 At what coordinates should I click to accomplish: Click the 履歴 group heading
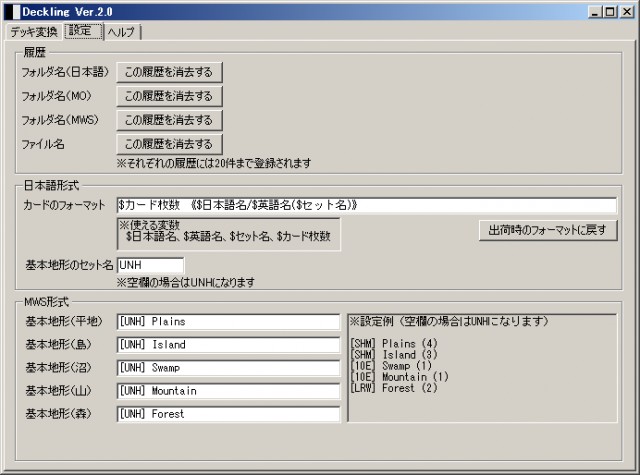click(35, 52)
